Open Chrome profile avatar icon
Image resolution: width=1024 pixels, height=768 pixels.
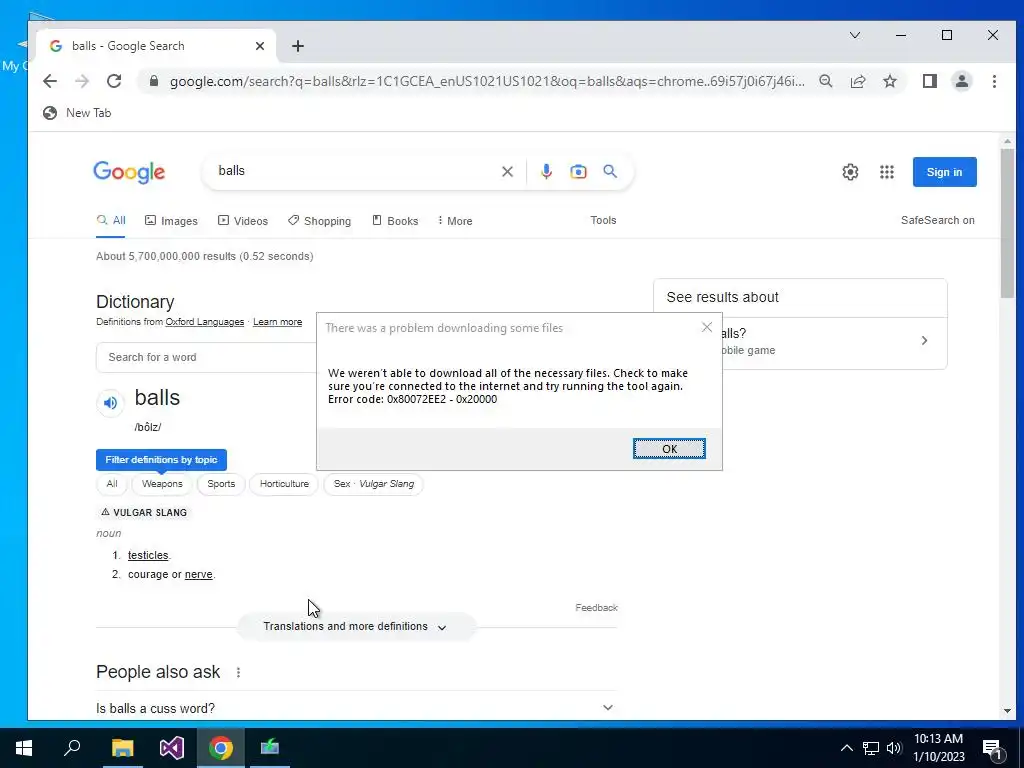[x=962, y=81]
